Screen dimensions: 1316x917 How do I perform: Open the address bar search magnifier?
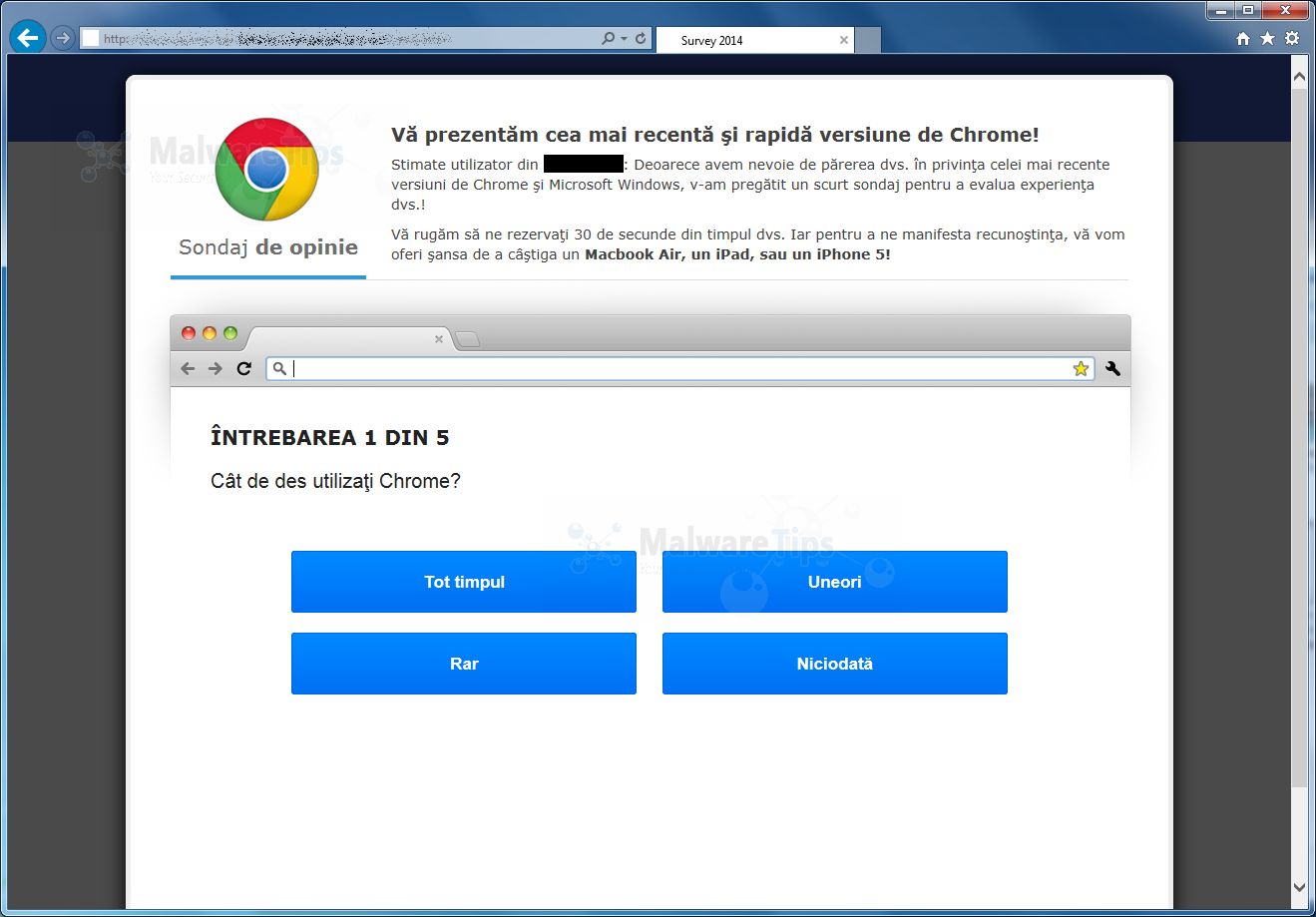[608, 39]
